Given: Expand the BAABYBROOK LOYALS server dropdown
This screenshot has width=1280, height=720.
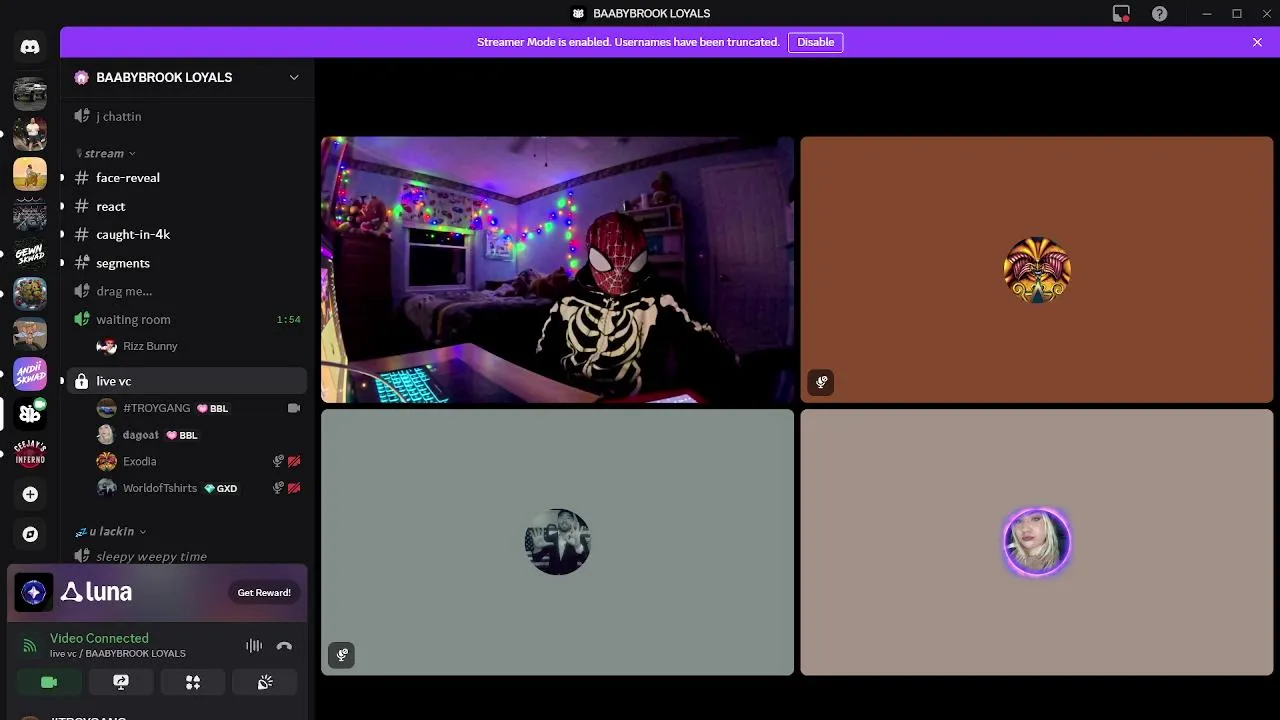Looking at the screenshot, I should 294,77.
